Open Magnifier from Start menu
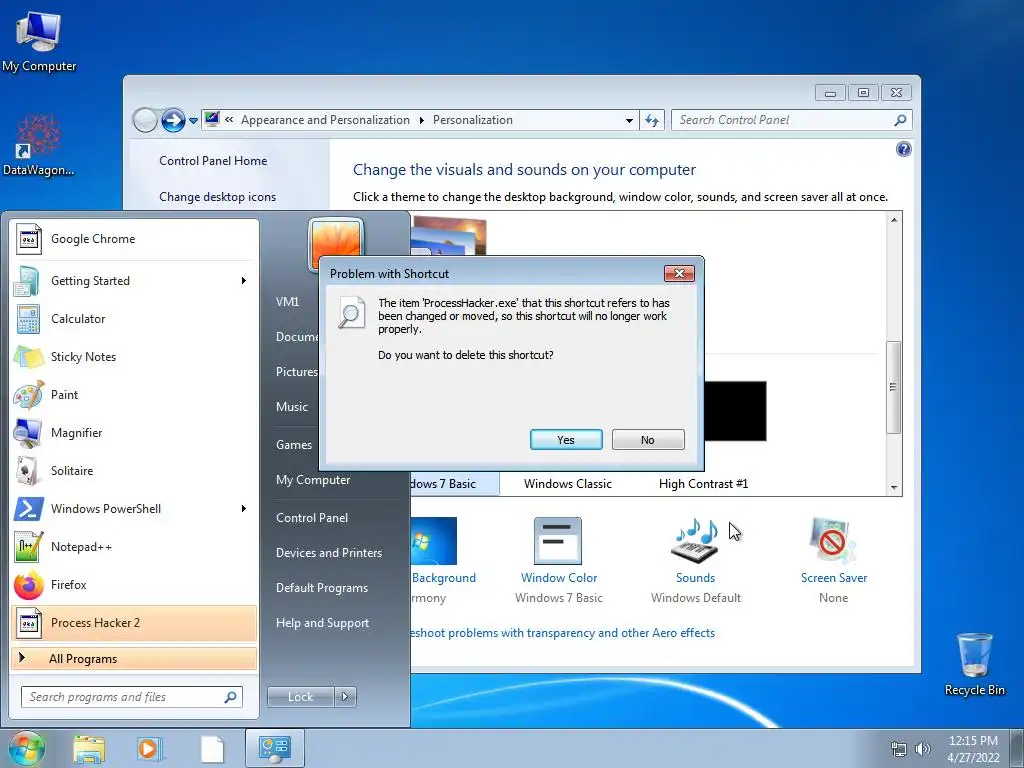This screenshot has height=768, width=1024. coord(134,432)
